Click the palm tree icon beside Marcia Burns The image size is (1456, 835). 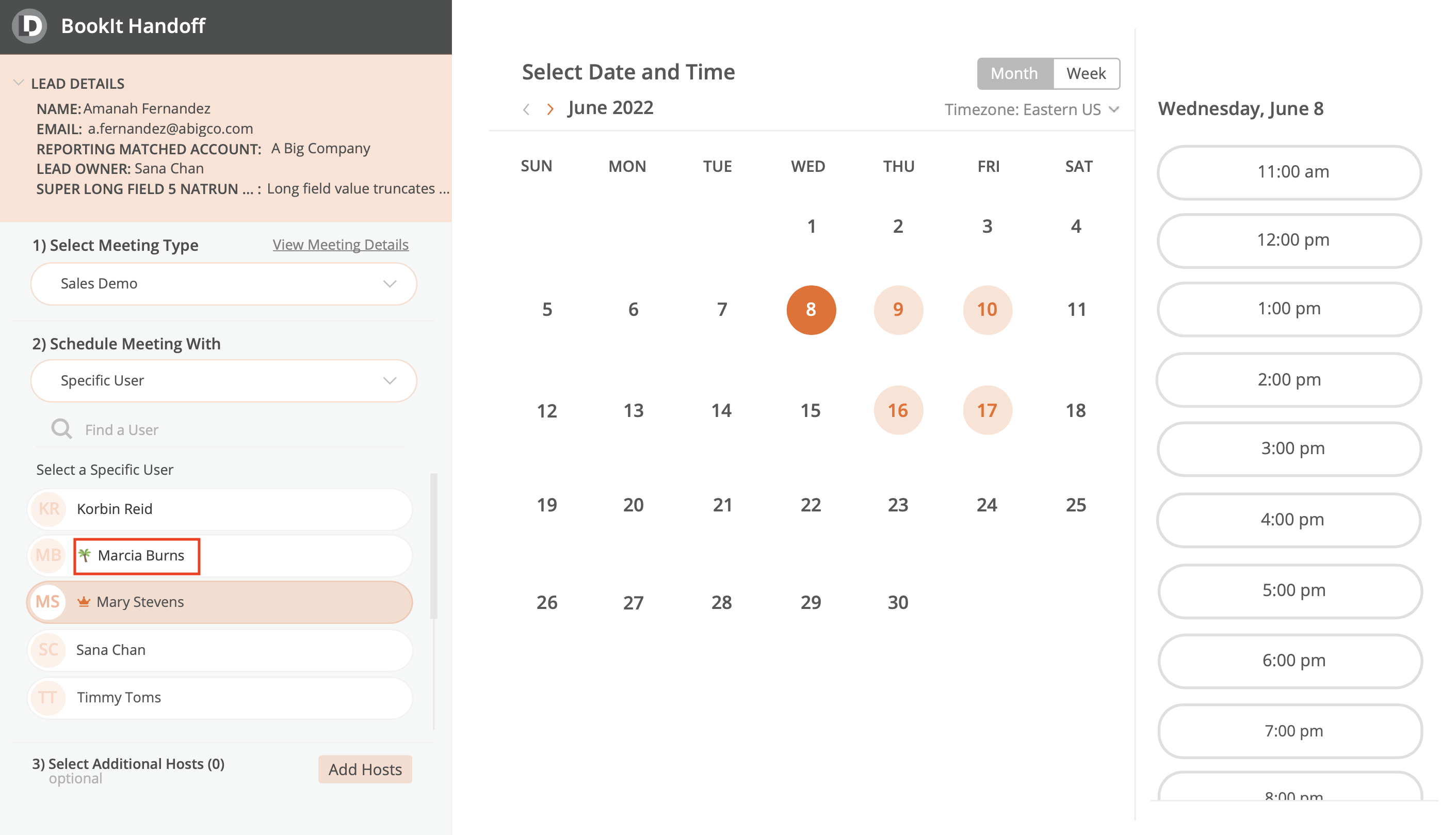pos(85,555)
